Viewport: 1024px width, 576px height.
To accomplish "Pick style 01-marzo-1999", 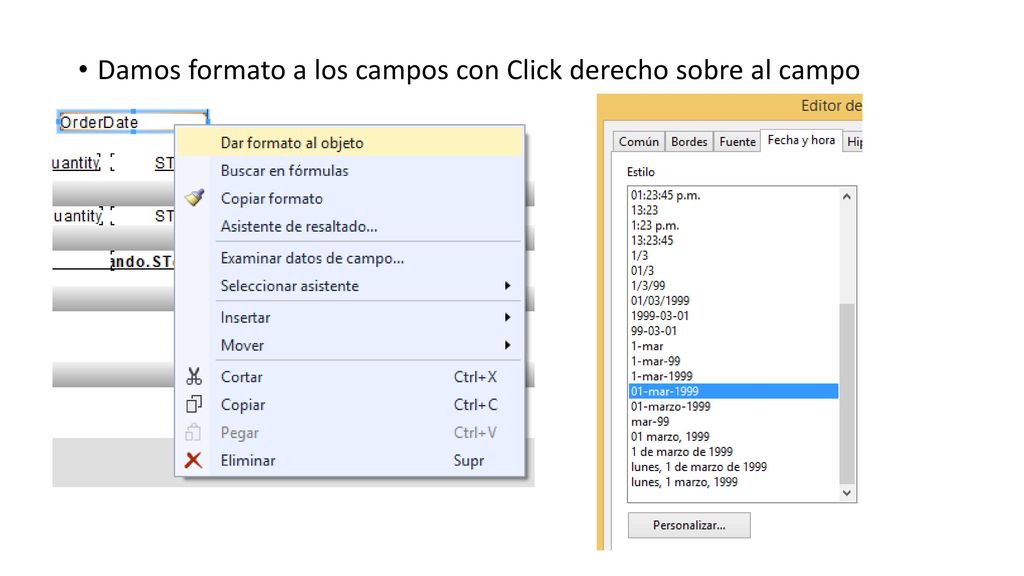I will [733, 406].
